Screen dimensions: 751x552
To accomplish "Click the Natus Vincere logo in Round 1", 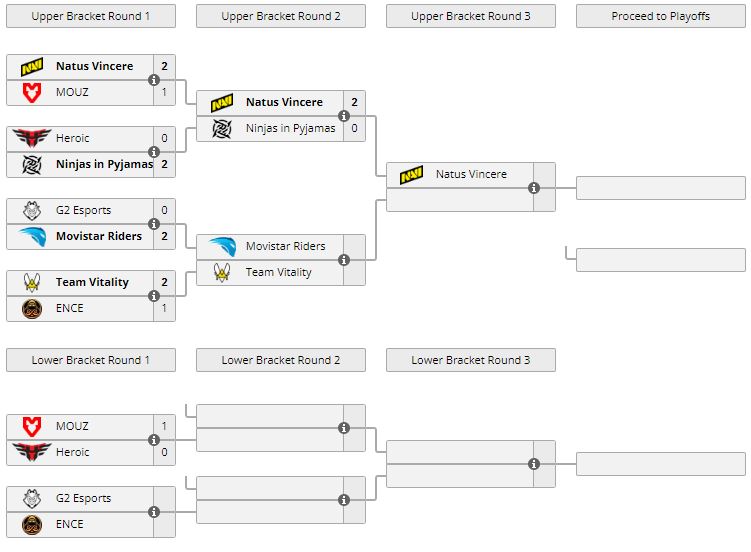I will click(x=31, y=67).
